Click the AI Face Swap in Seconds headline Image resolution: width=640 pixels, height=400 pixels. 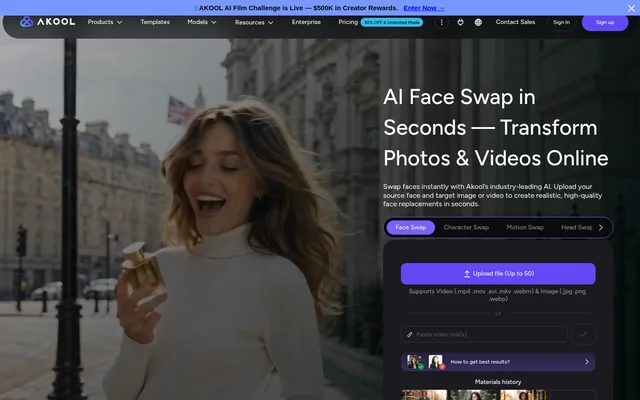click(x=496, y=128)
